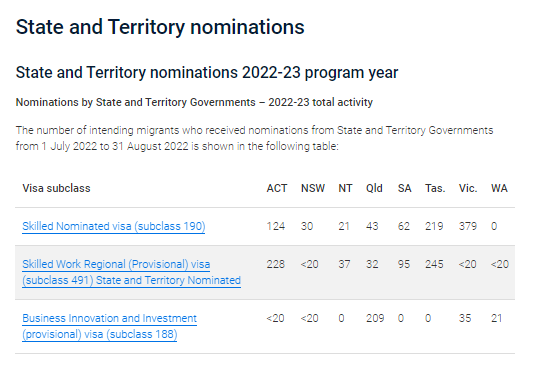Select the value 245 in the Tas. column
The width and height of the screenshot is (542, 375).
coord(434,264)
